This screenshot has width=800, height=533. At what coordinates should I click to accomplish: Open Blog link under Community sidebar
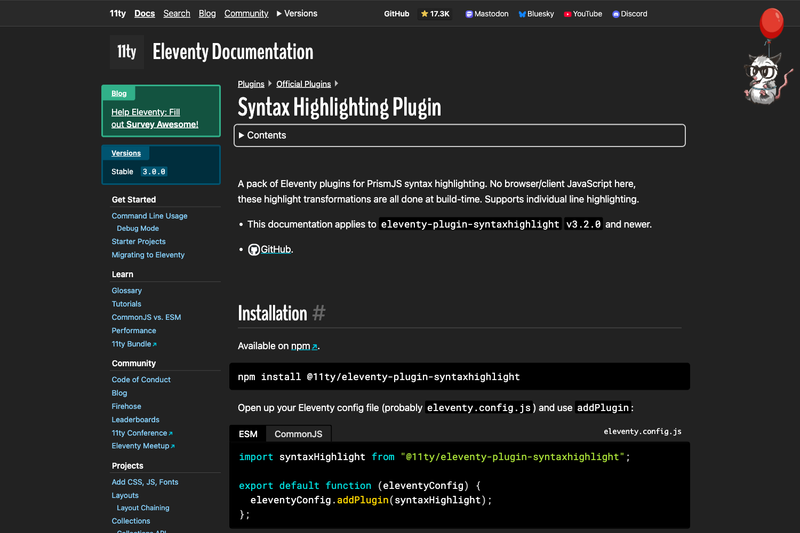(119, 393)
